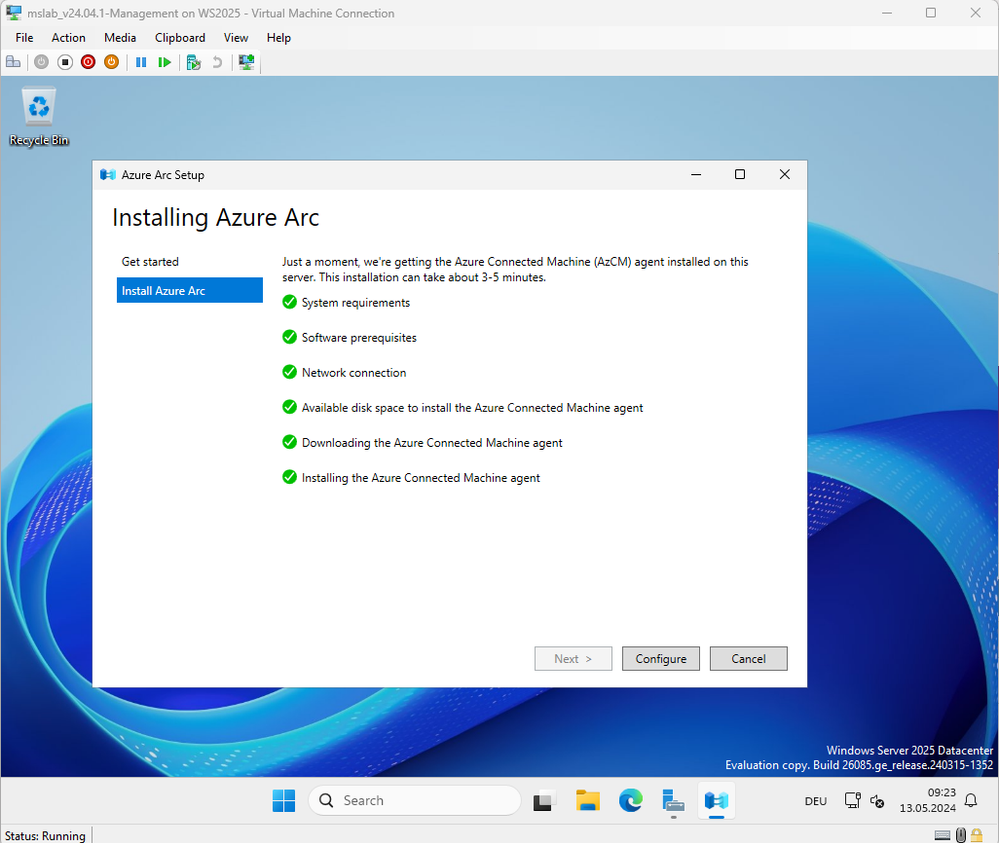Click the green check beside System requirements
The height and width of the screenshot is (843, 999).
(289, 302)
